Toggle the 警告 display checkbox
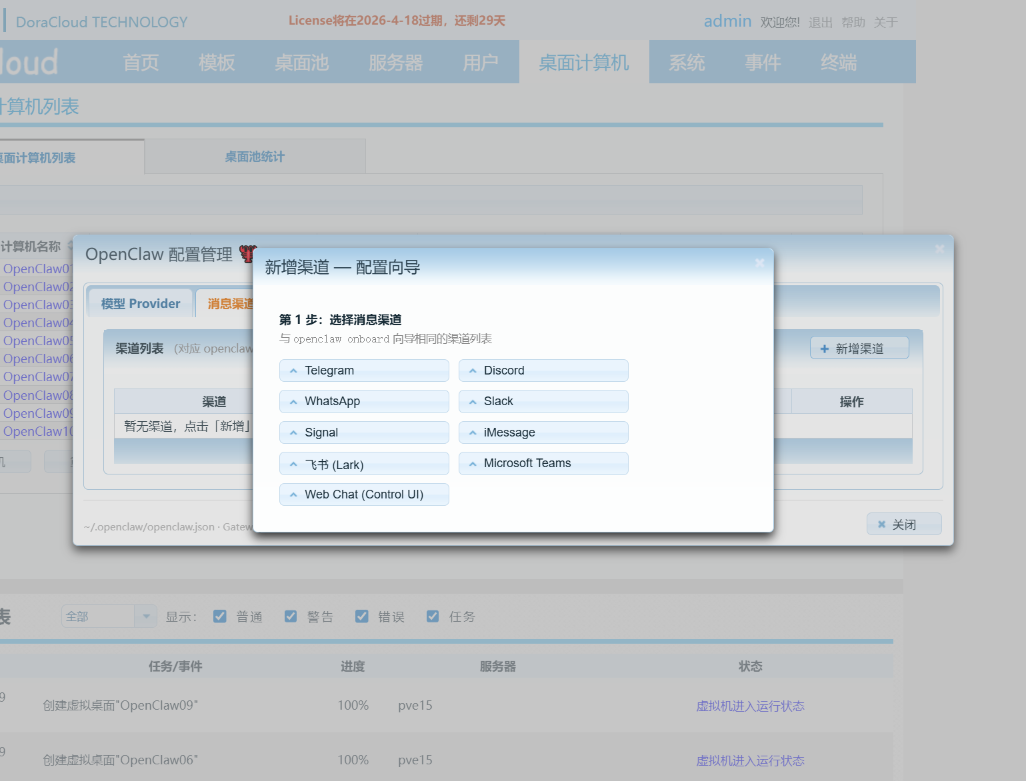The height and width of the screenshot is (781, 1026). (x=291, y=616)
